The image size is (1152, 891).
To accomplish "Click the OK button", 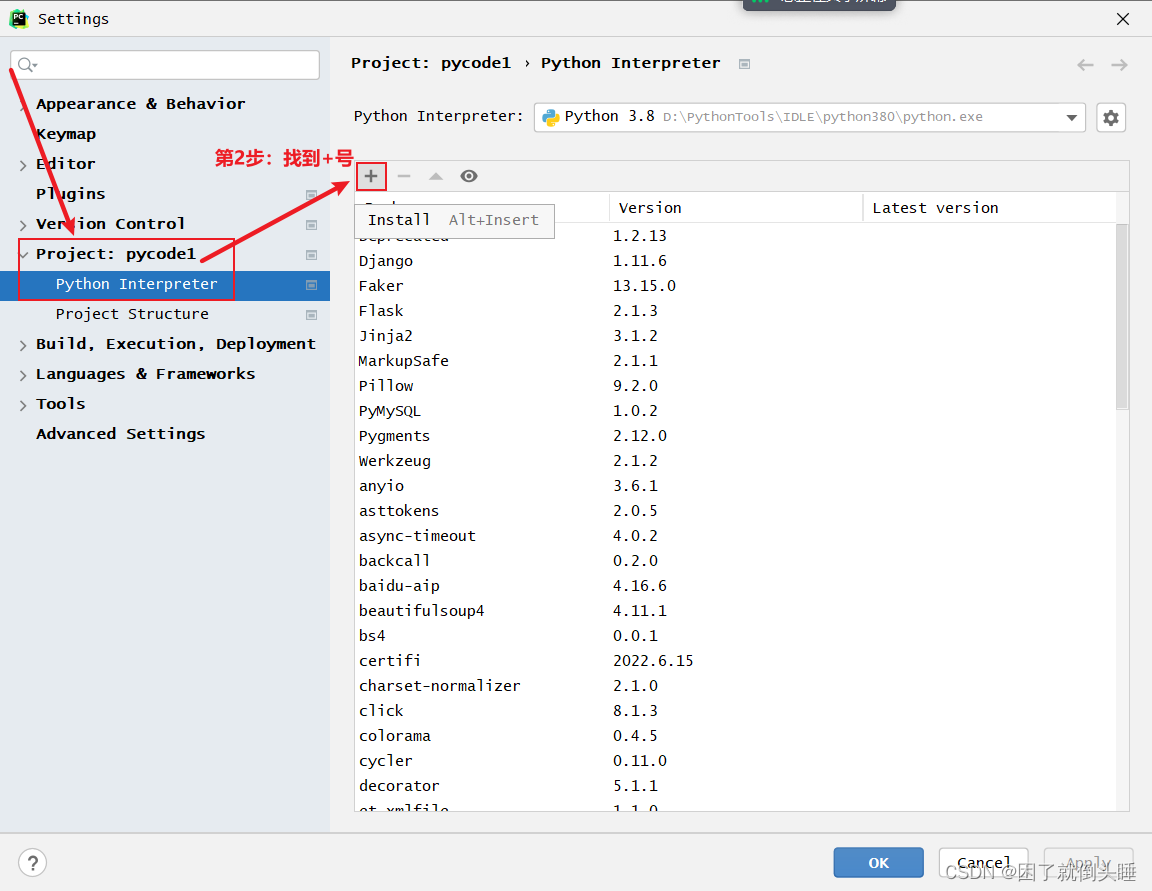I will pos(878,862).
